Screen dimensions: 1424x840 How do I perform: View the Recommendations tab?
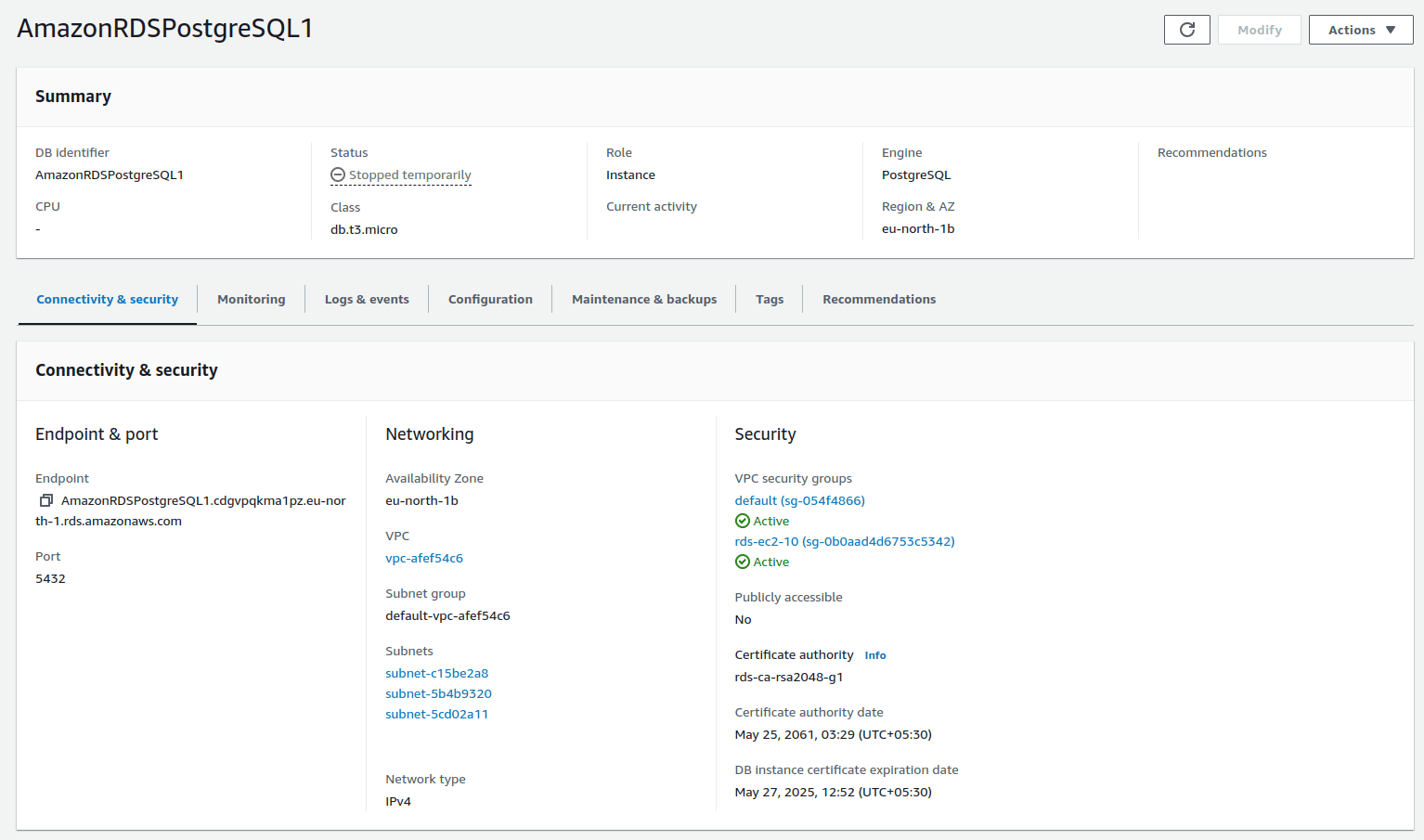[878, 299]
